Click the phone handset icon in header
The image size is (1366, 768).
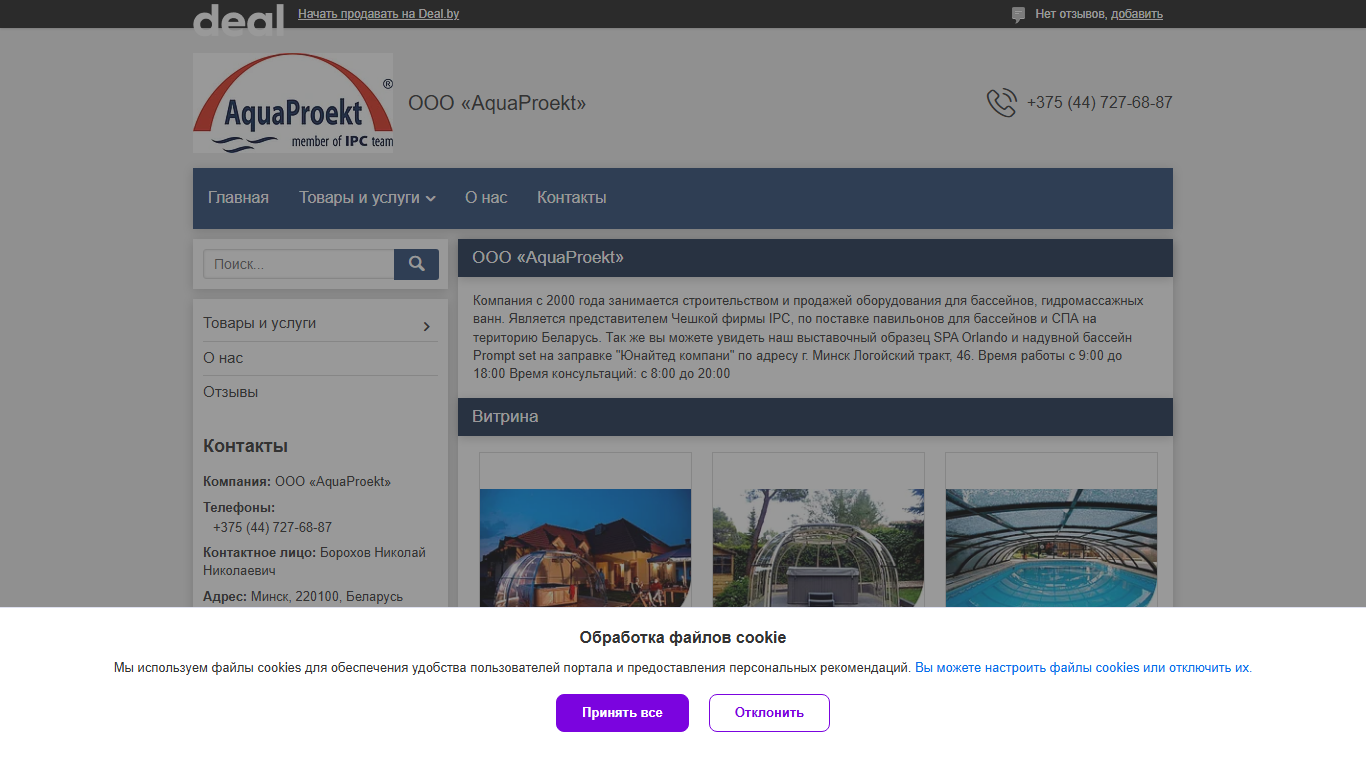pos(1001,103)
